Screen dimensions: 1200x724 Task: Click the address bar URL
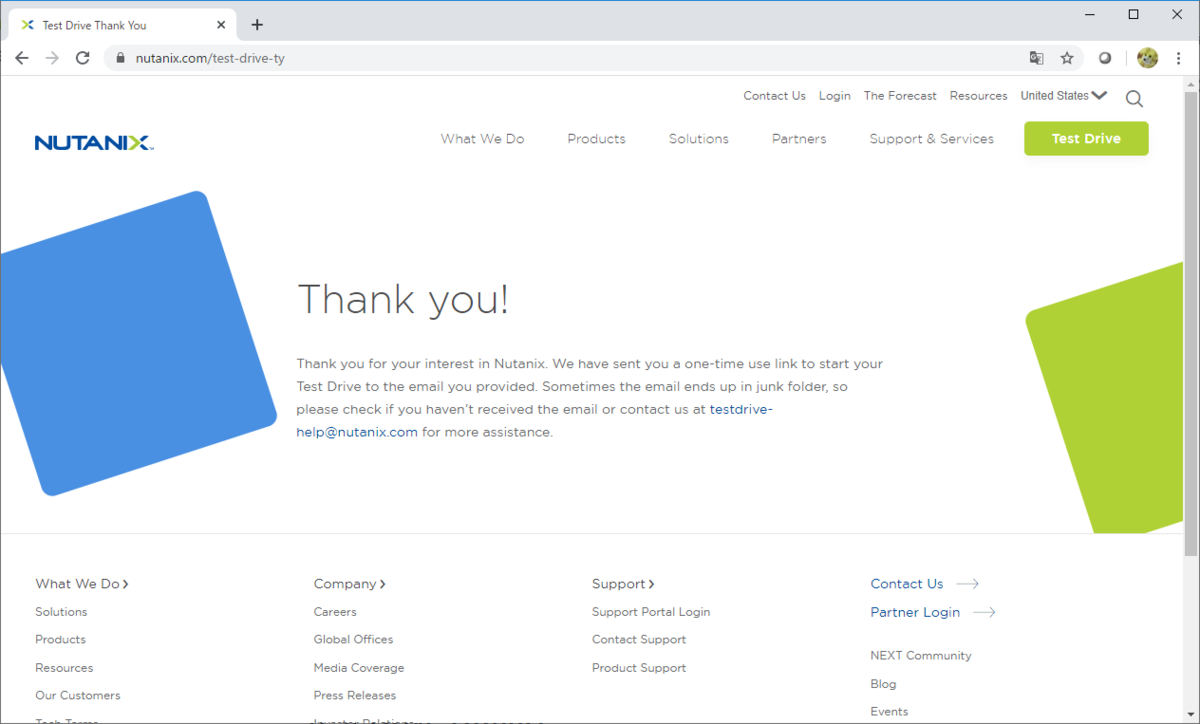click(210, 58)
